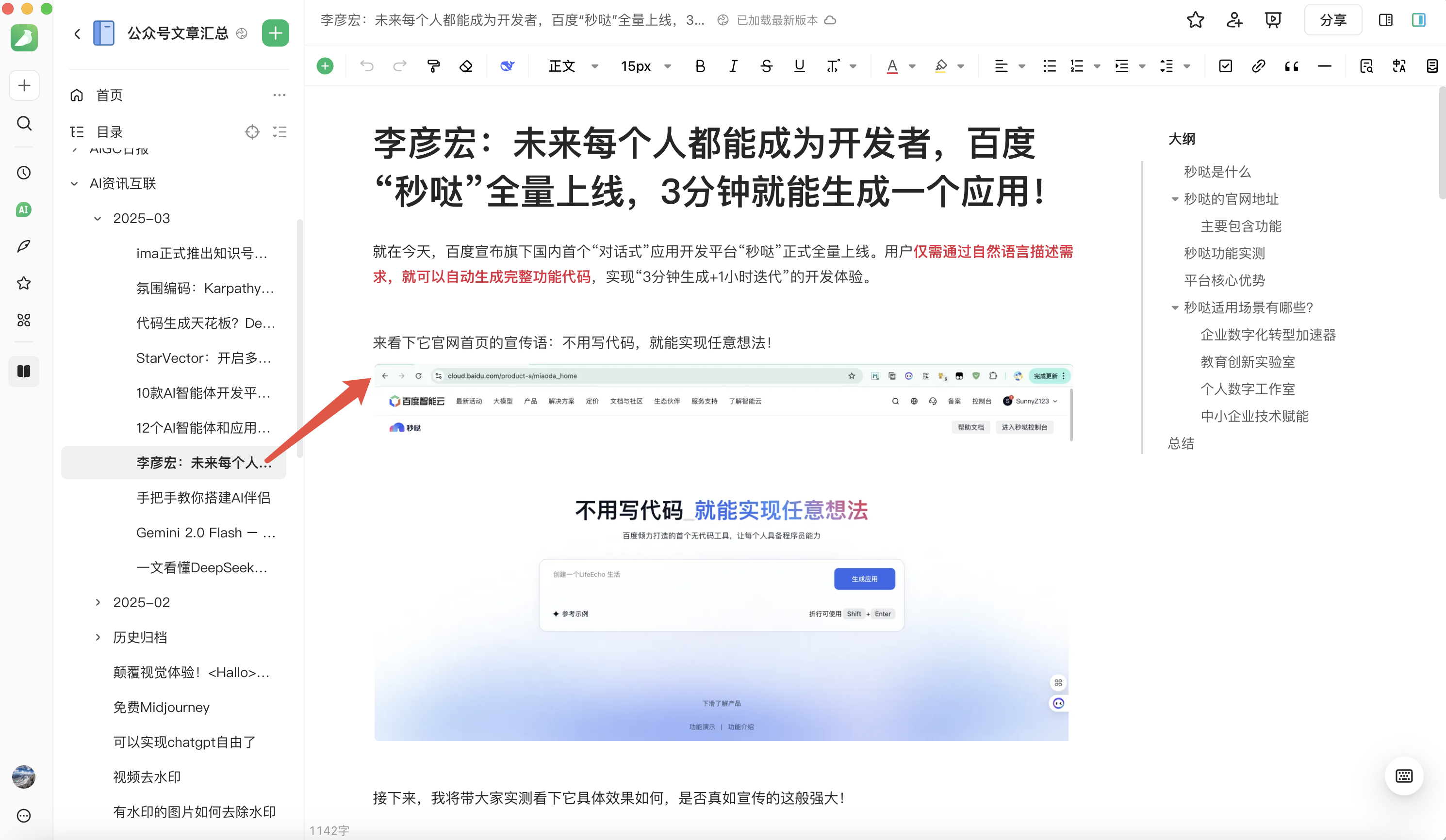
Task: Click the 分享 share button
Action: click(x=1332, y=20)
